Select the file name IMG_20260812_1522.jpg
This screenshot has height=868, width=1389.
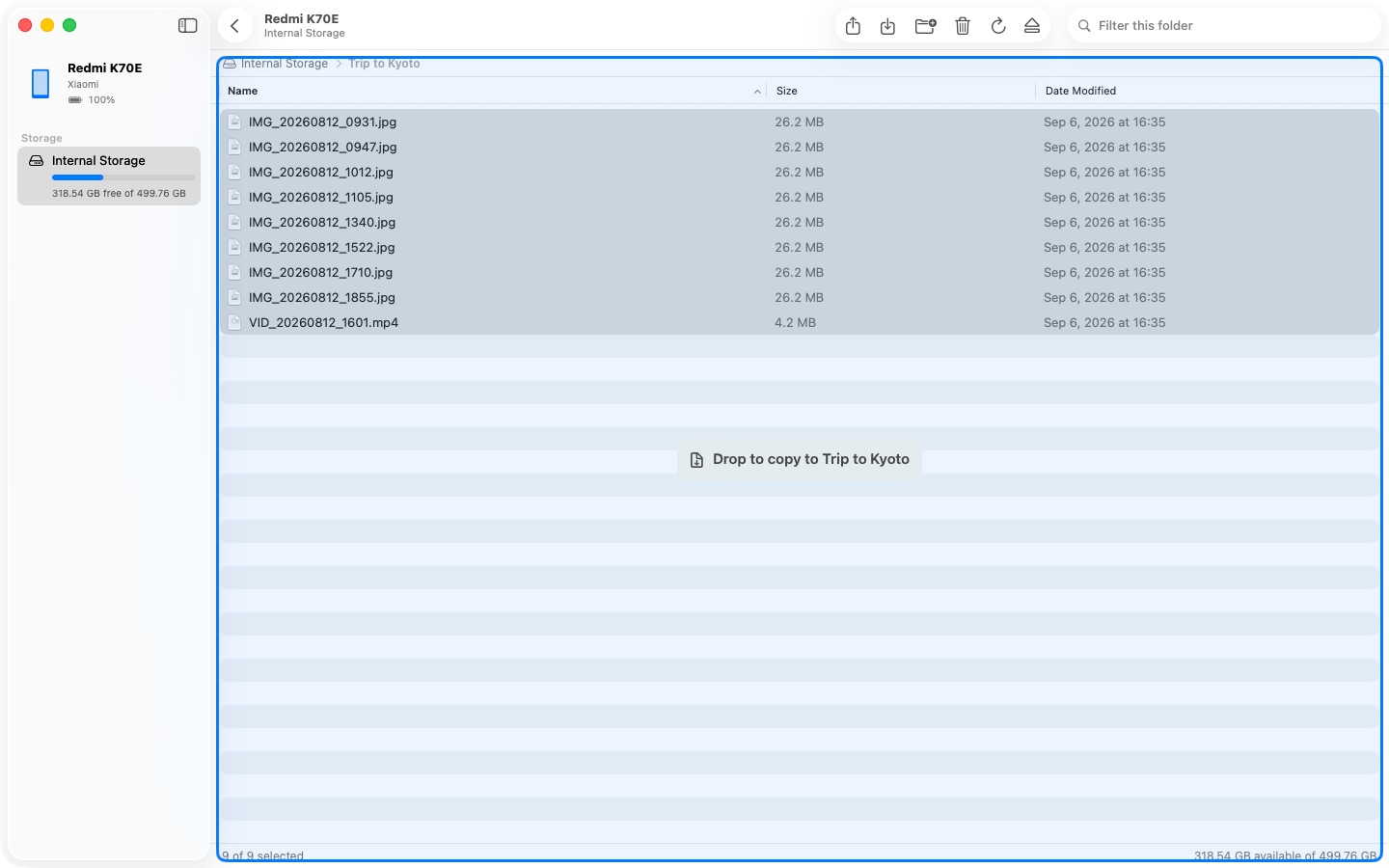[322, 248]
